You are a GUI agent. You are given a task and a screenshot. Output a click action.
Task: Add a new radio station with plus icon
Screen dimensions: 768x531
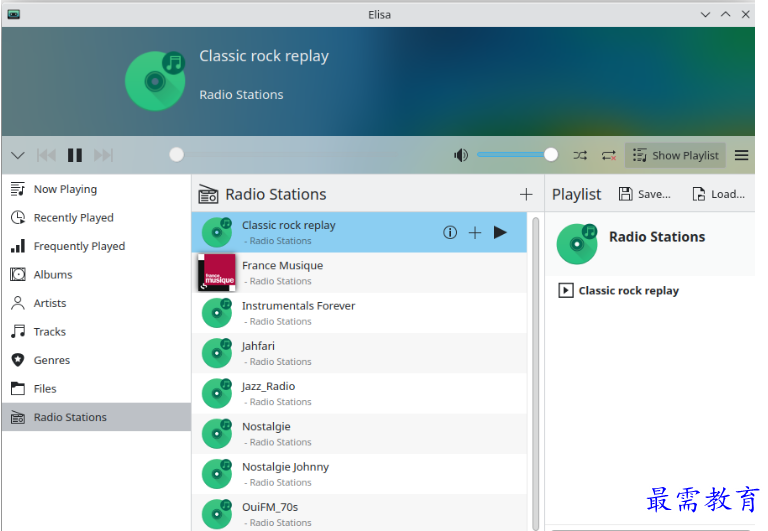526,194
